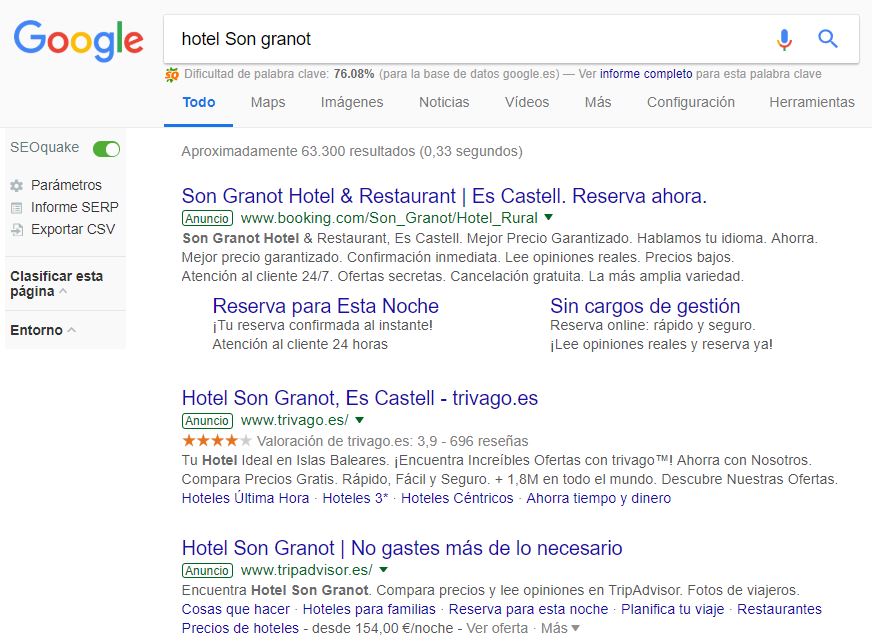Expand the Más arrow in tripadvisor ad
This screenshot has height=642, width=872.
(575, 628)
